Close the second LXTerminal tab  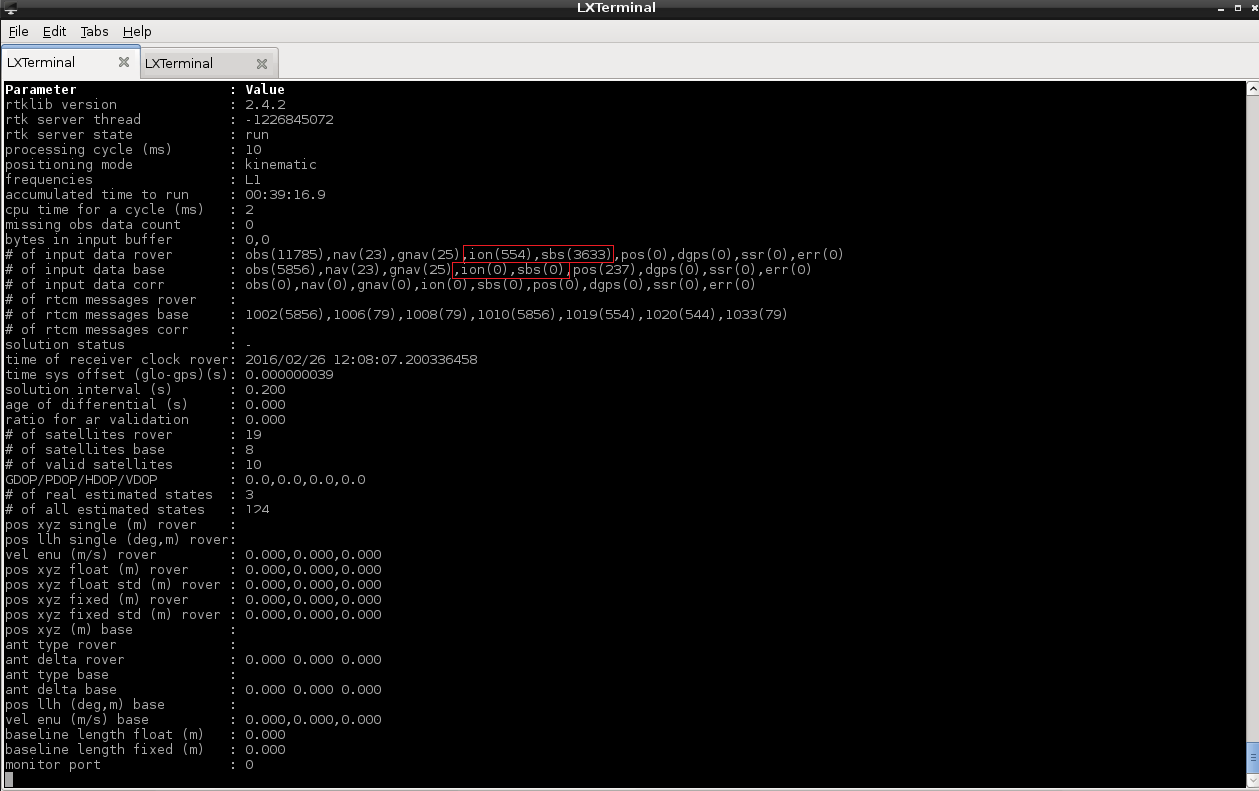coord(262,63)
